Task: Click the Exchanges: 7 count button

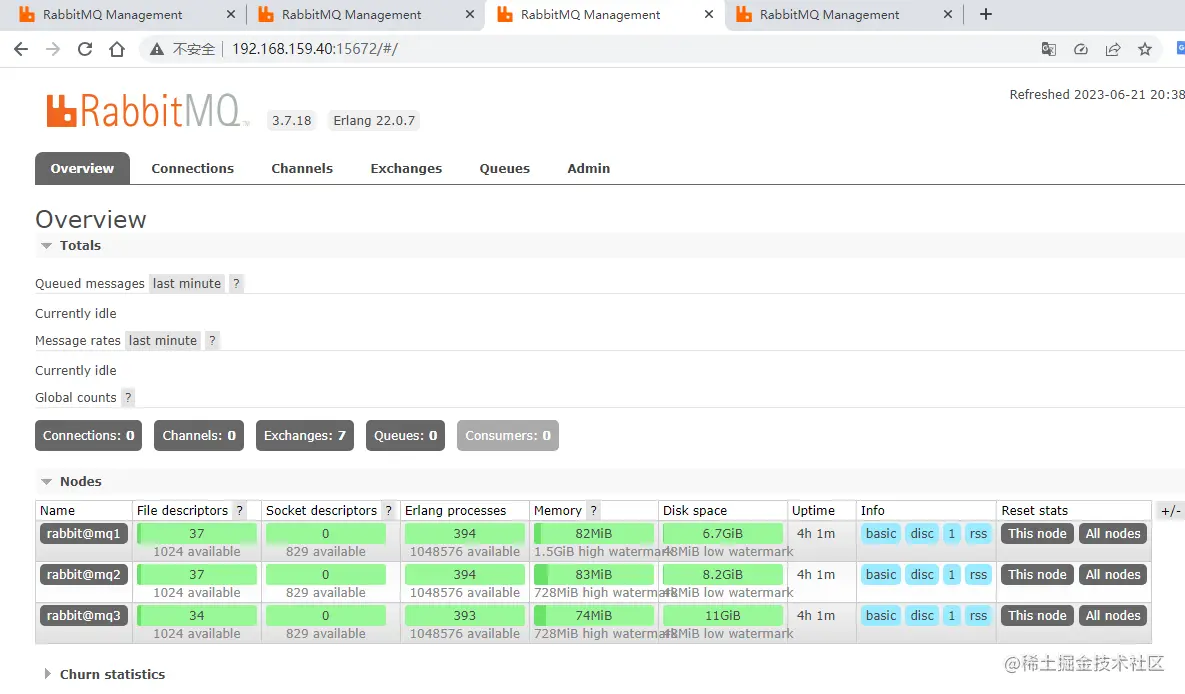Action: (x=305, y=435)
